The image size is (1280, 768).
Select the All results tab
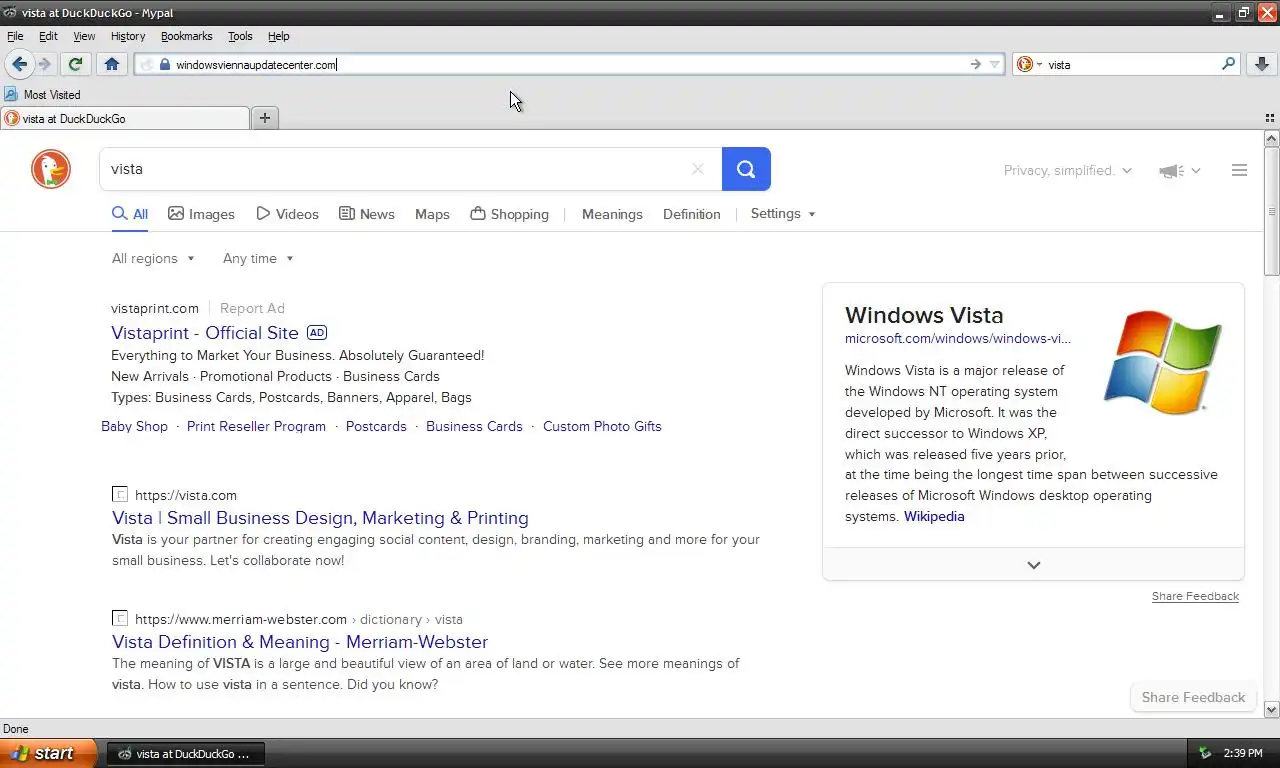point(130,214)
